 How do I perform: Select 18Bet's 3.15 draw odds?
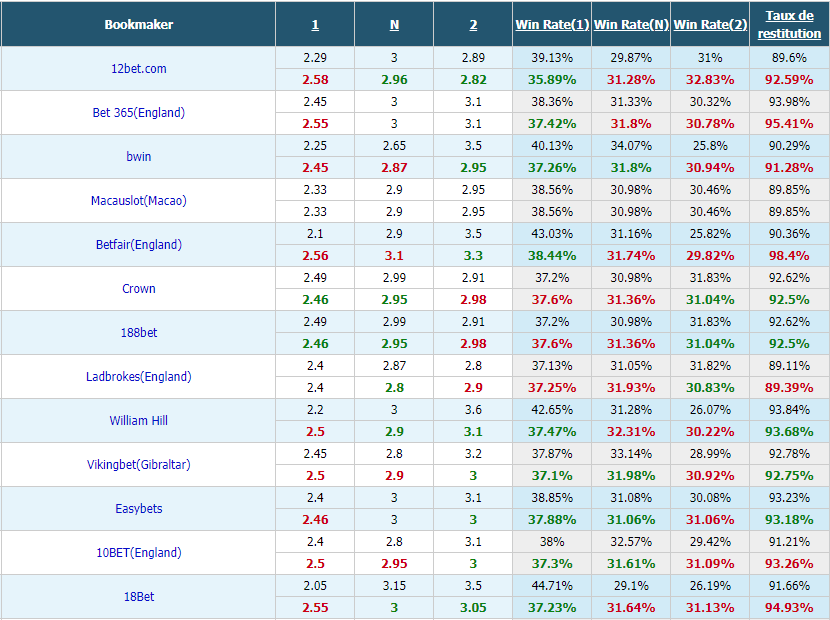point(394,586)
